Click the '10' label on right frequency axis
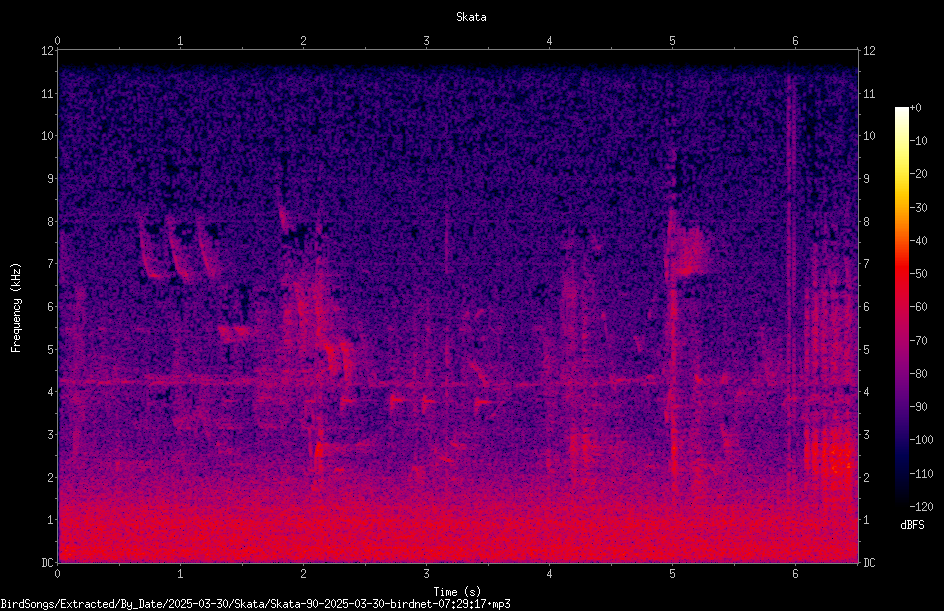This screenshot has width=944, height=611. pos(869,136)
